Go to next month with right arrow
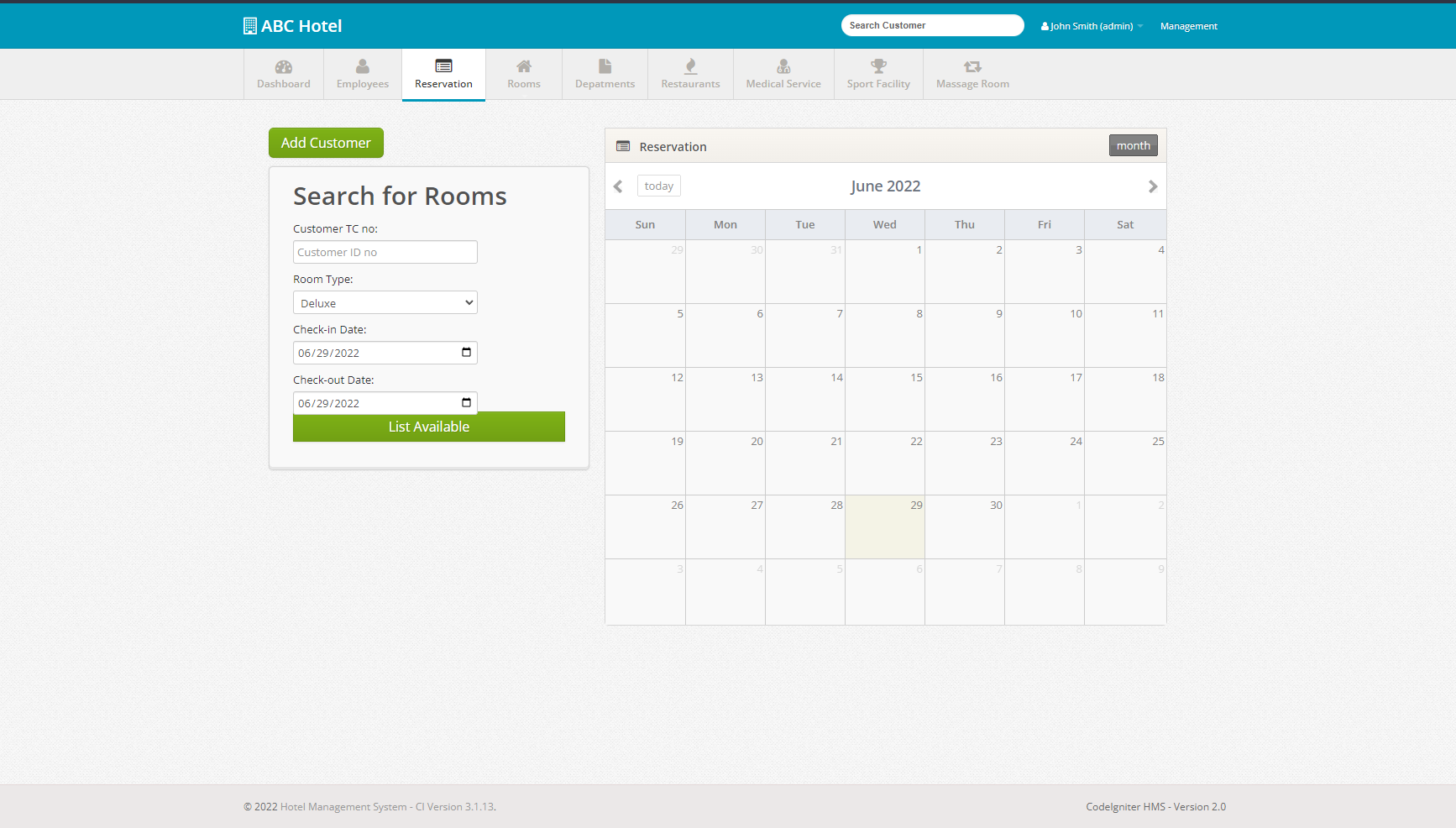Viewport: 1456px width, 828px height. pos(1153,186)
